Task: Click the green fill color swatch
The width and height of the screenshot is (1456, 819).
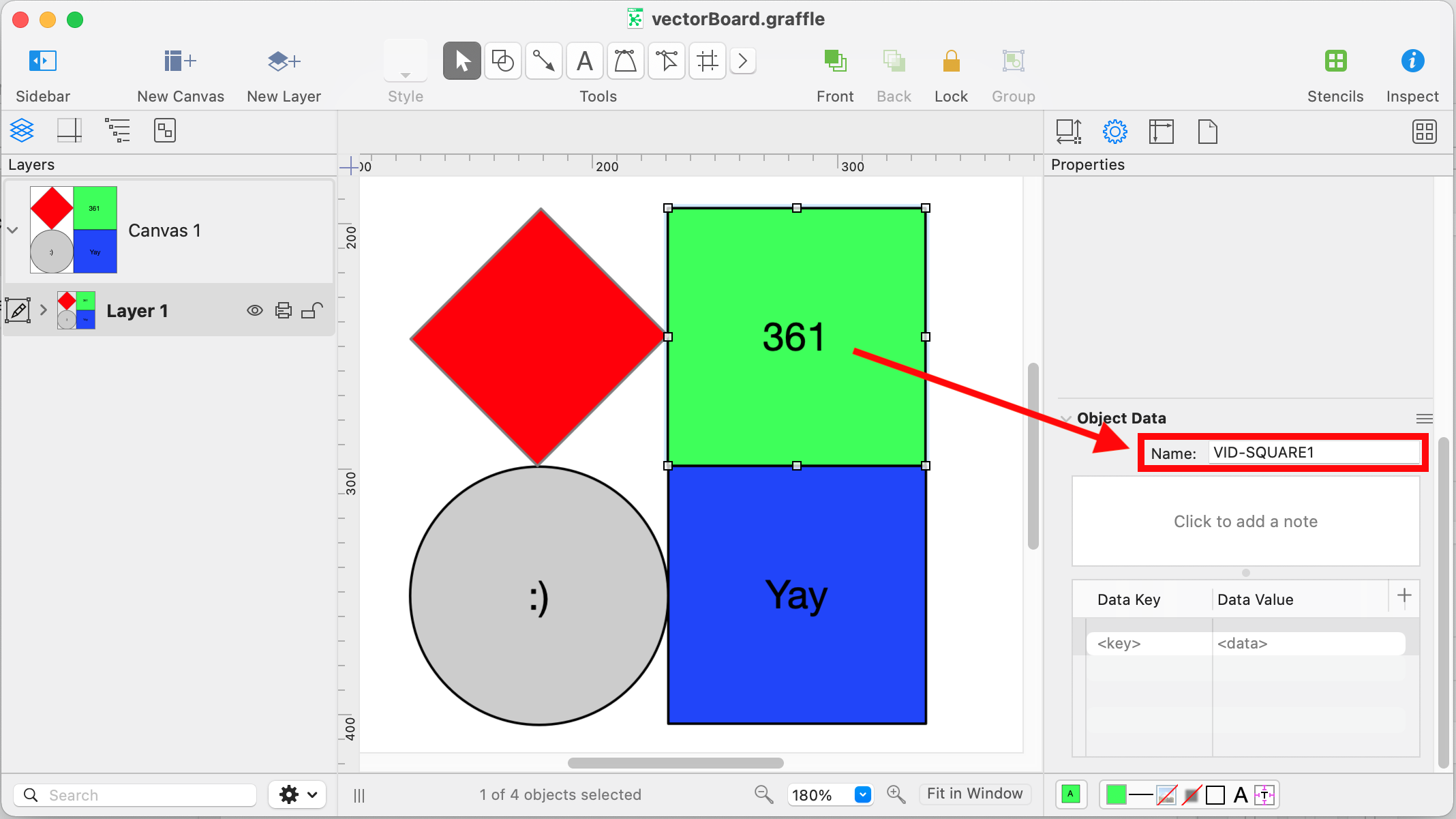Action: [x=1116, y=794]
